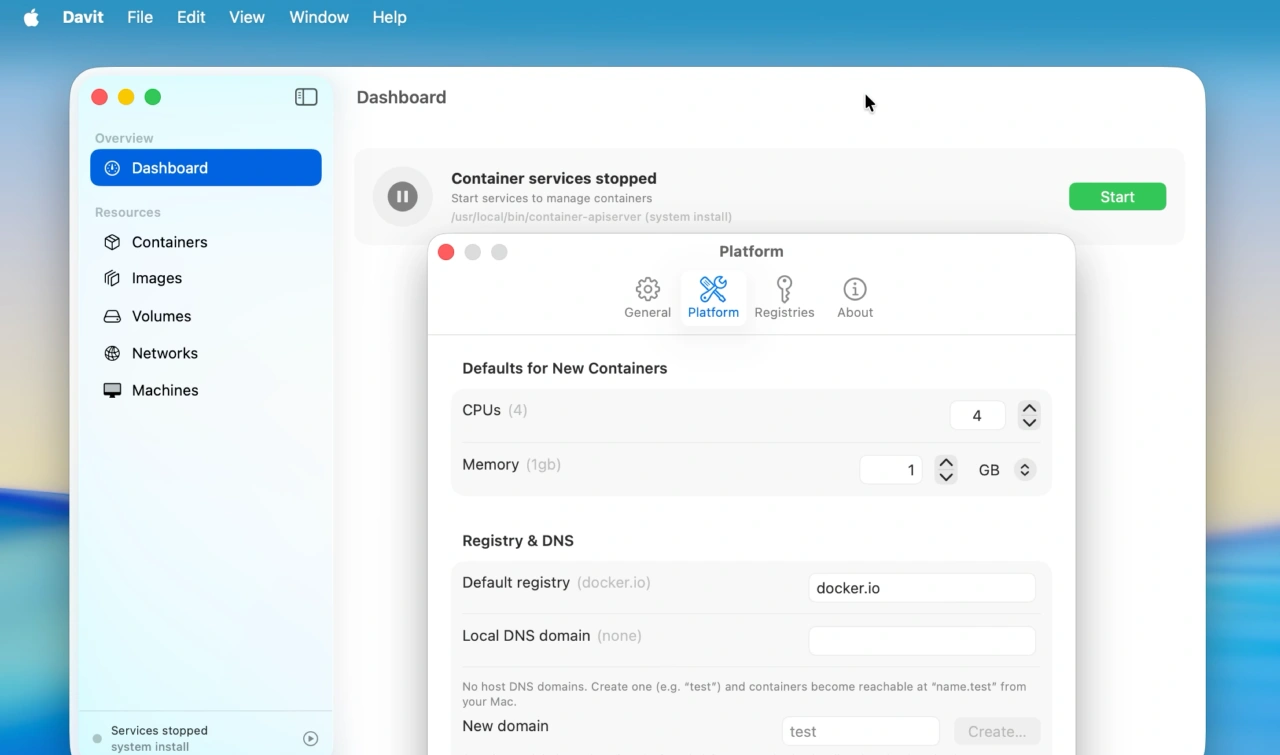This screenshot has width=1280, height=755.
Task: Click the paused services status icon
Action: coord(403,197)
